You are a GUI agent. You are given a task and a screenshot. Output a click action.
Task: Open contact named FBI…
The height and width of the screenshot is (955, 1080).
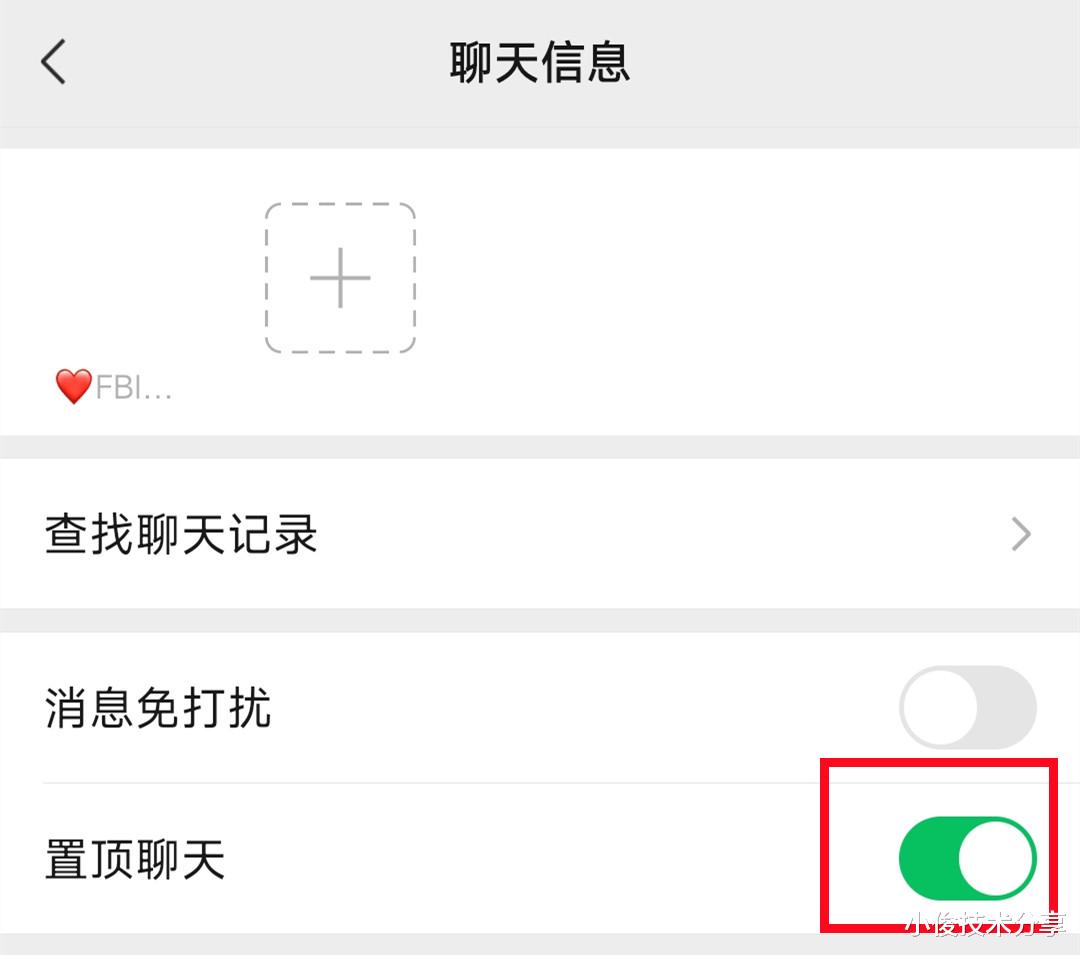click(x=114, y=387)
